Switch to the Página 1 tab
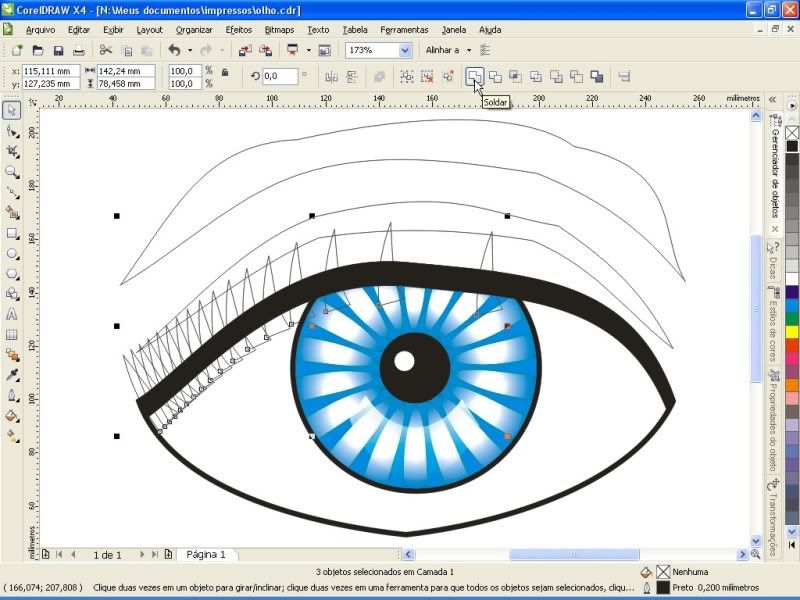Image resolution: width=800 pixels, height=600 pixels. pos(206,554)
